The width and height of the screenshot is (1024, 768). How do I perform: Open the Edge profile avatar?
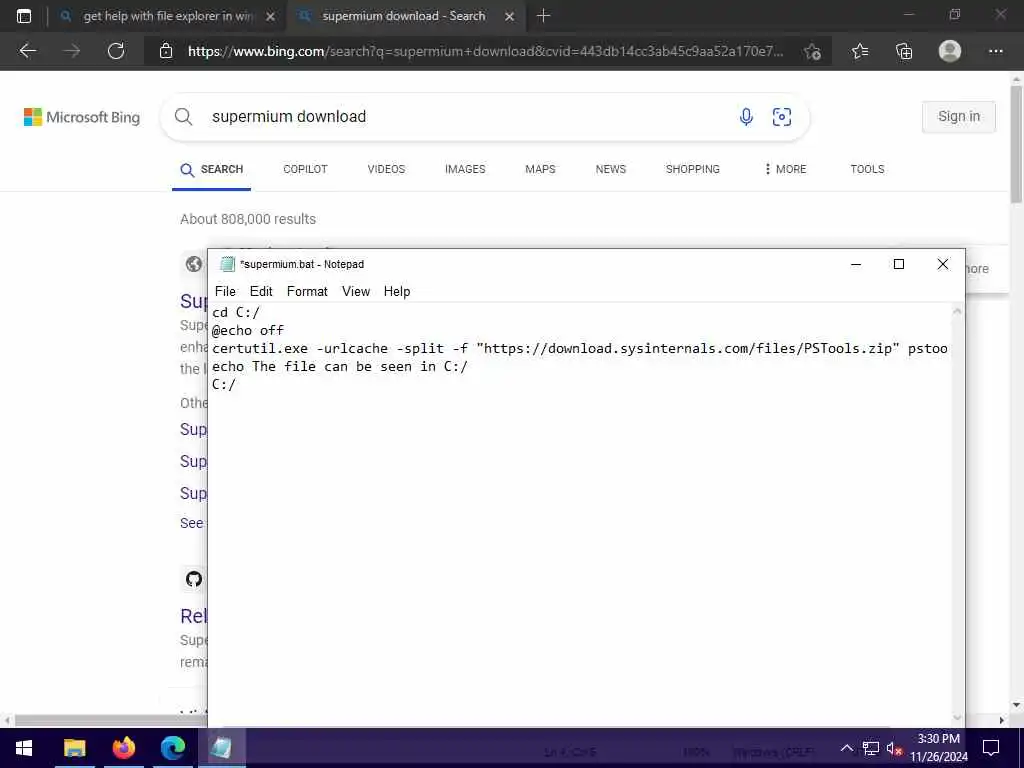pyautogui.click(x=950, y=51)
